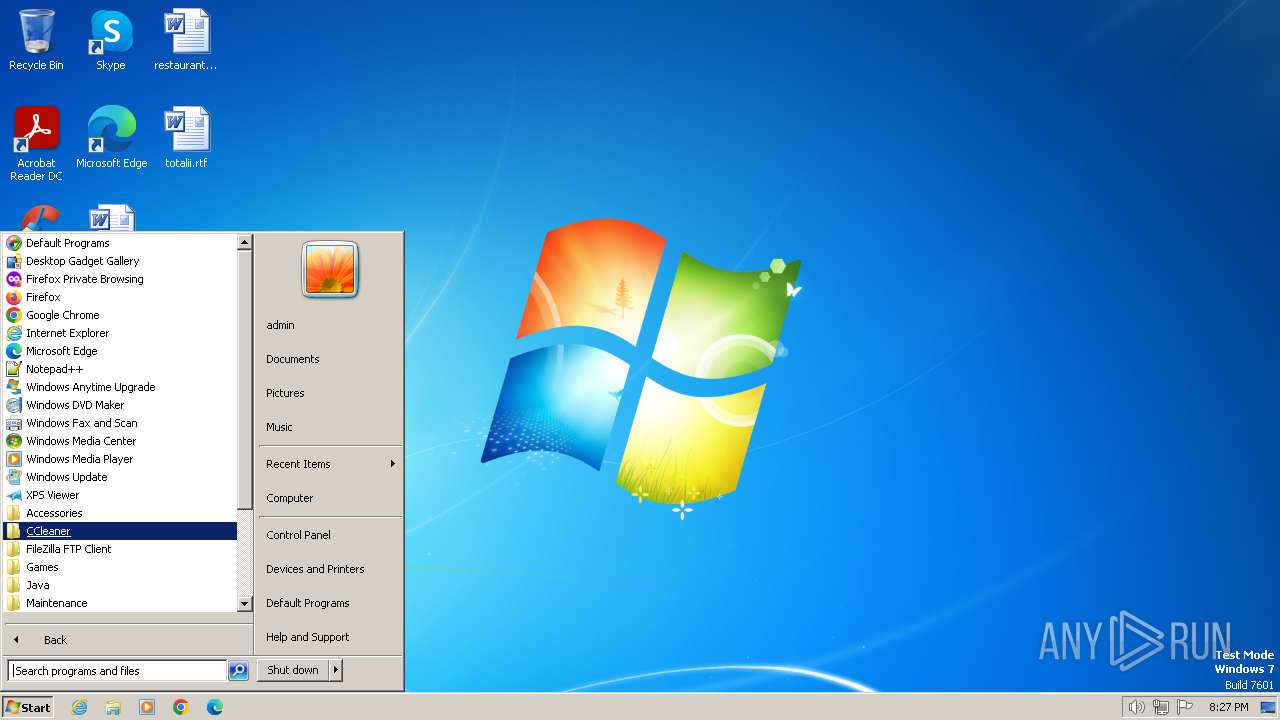Open Windows Anytime Upgrade
Viewport: 1280px width, 720px height.
pyautogui.click(x=120, y=387)
